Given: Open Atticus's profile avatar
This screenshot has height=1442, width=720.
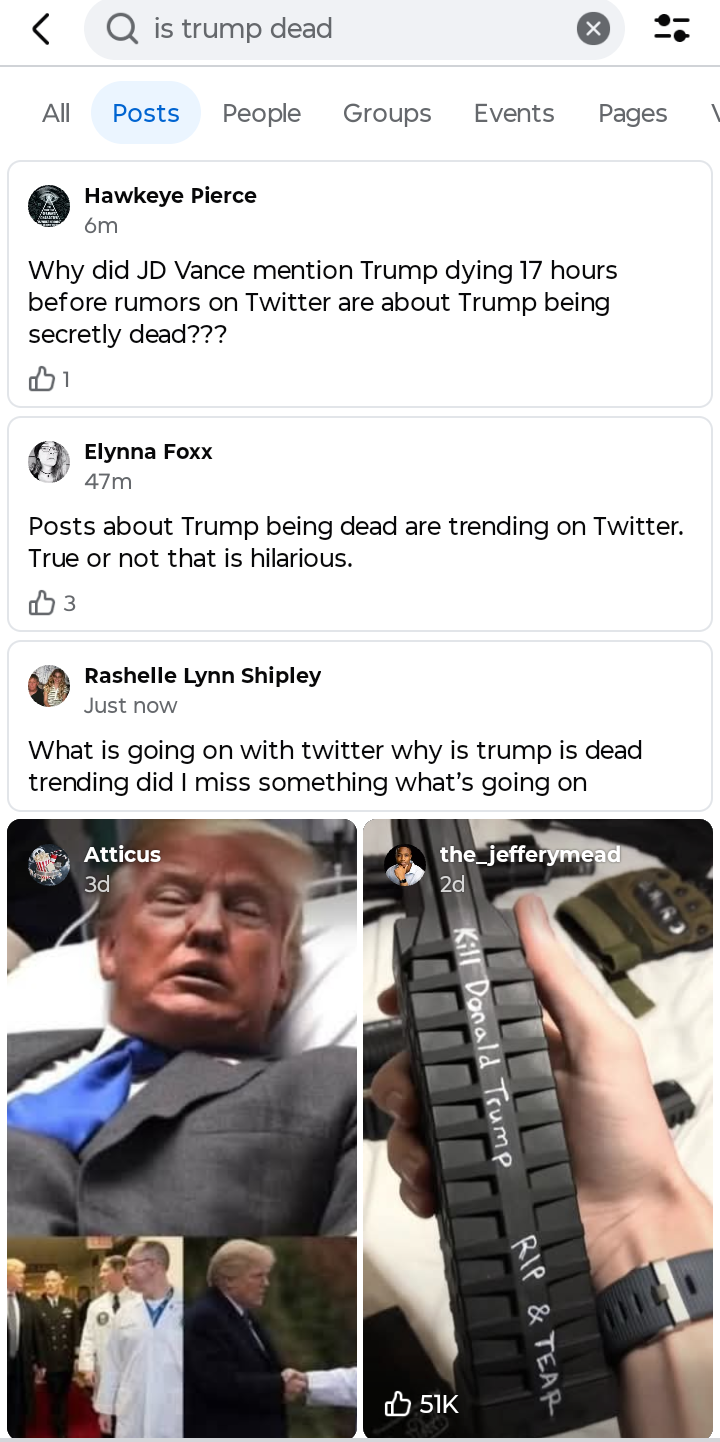Looking at the screenshot, I should [x=49, y=866].
